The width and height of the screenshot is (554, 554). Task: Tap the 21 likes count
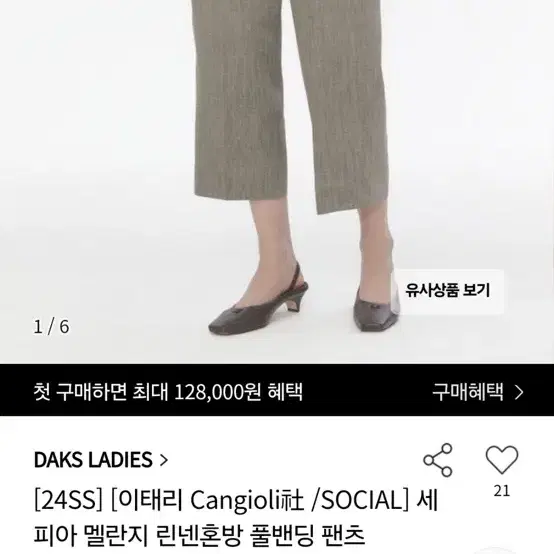click(502, 491)
